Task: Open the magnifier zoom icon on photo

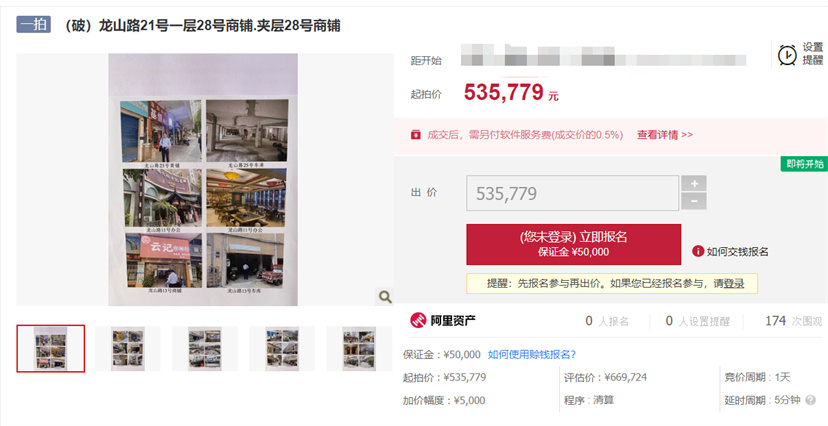Action: tap(385, 297)
